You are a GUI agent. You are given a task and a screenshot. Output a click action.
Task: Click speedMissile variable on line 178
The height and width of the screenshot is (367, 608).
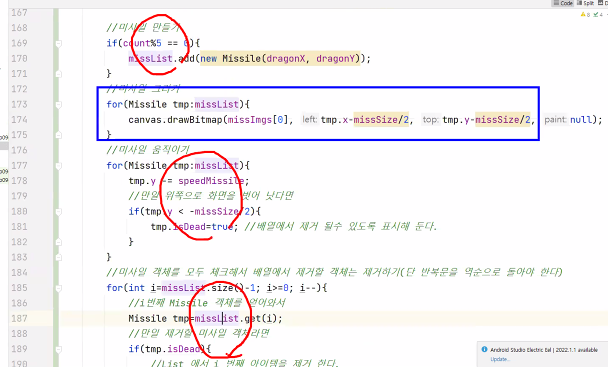[211, 181]
